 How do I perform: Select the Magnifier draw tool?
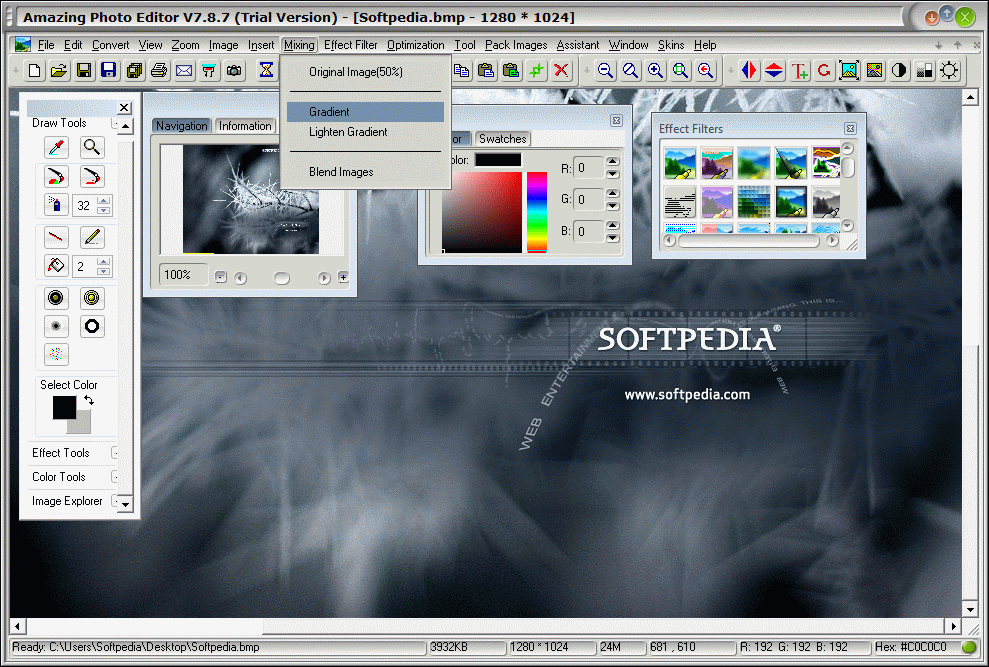pyautogui.click(x=92, y=148)
